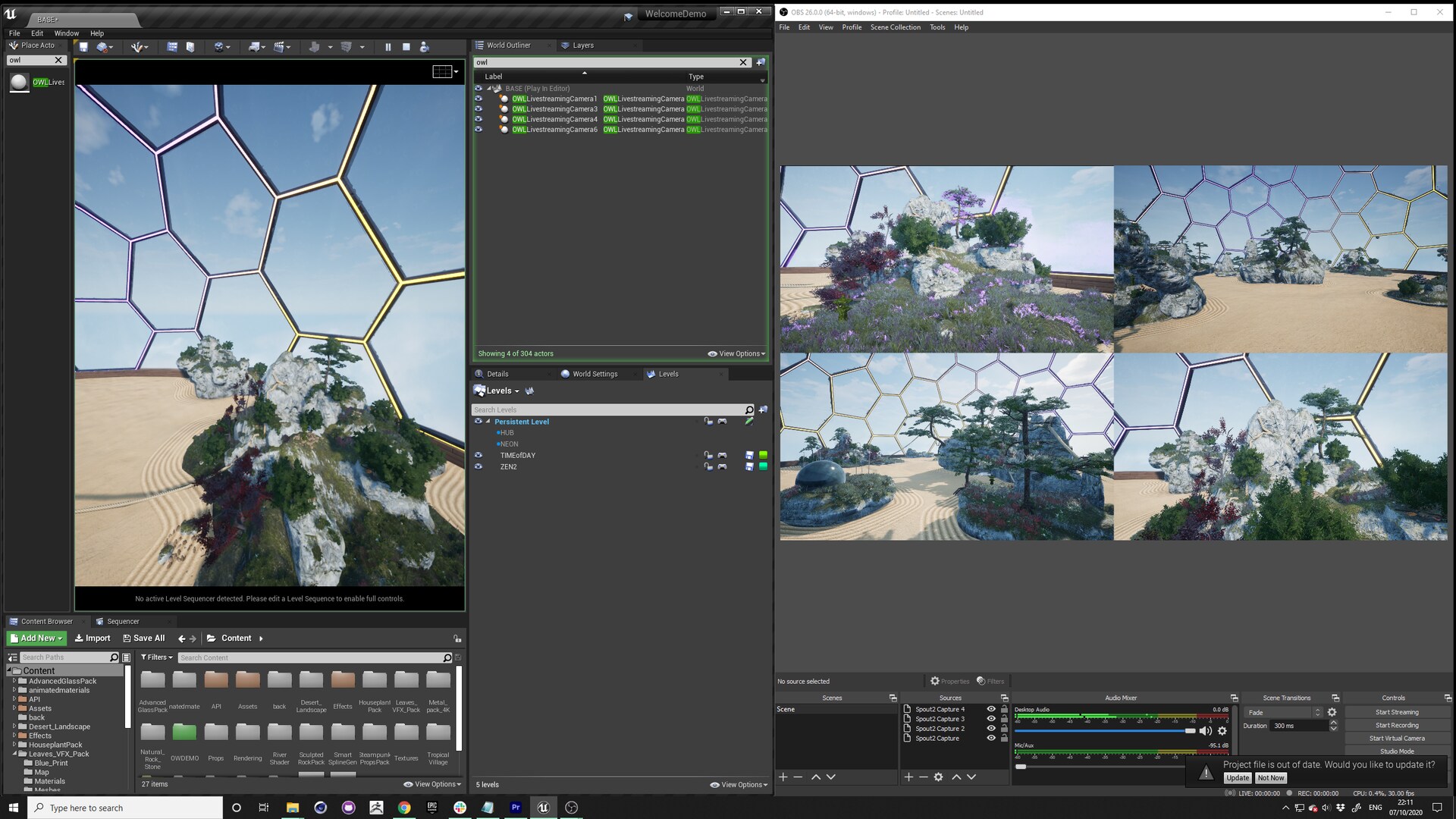This screenshot has width=1456, height=819.
Task: Open Filters dropdown in Content Browser
Action: coord(157,657)
